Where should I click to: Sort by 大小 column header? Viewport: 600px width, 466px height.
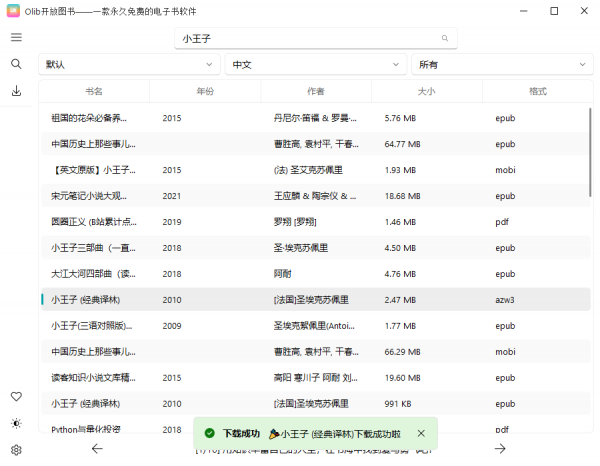tap(427, 91)
